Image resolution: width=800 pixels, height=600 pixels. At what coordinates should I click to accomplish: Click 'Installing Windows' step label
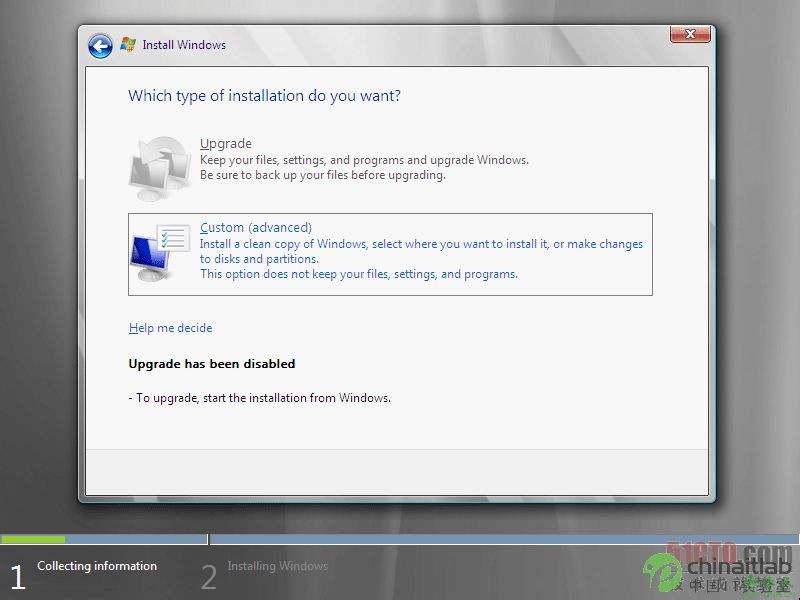(278, 566)
